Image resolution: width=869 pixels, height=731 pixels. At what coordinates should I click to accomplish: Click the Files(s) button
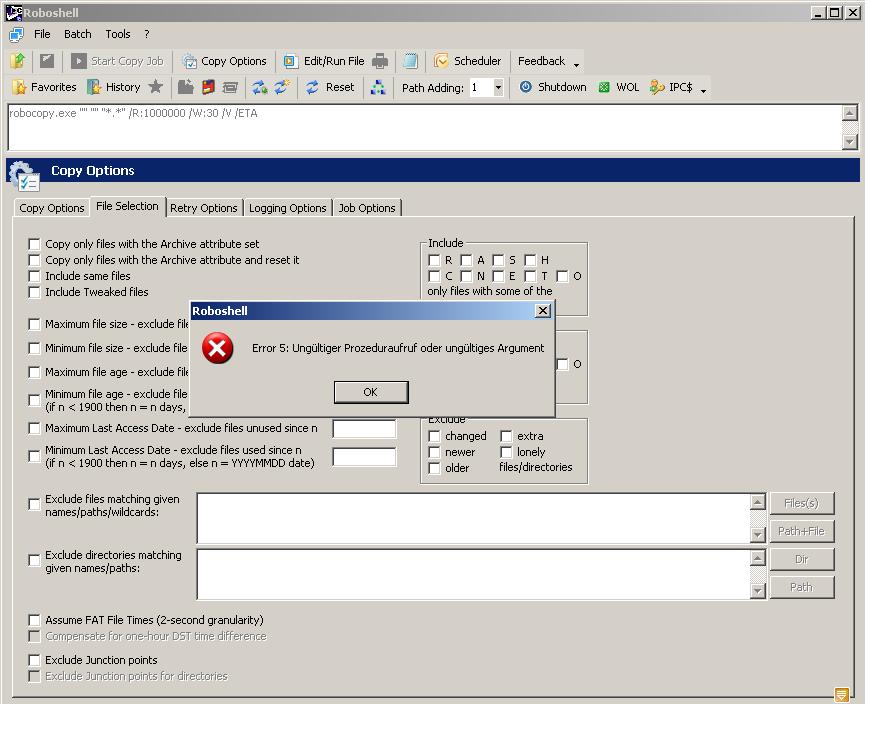point(801,503)
